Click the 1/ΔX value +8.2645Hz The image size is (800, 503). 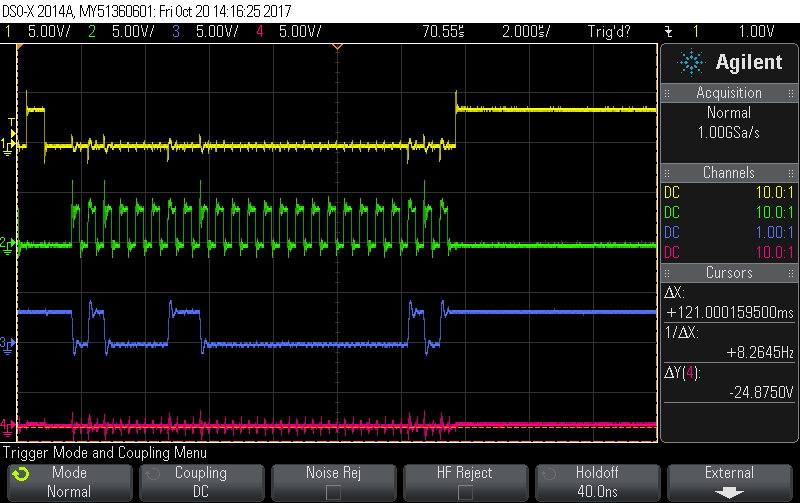pyautogui.click(x=760, y=352)
